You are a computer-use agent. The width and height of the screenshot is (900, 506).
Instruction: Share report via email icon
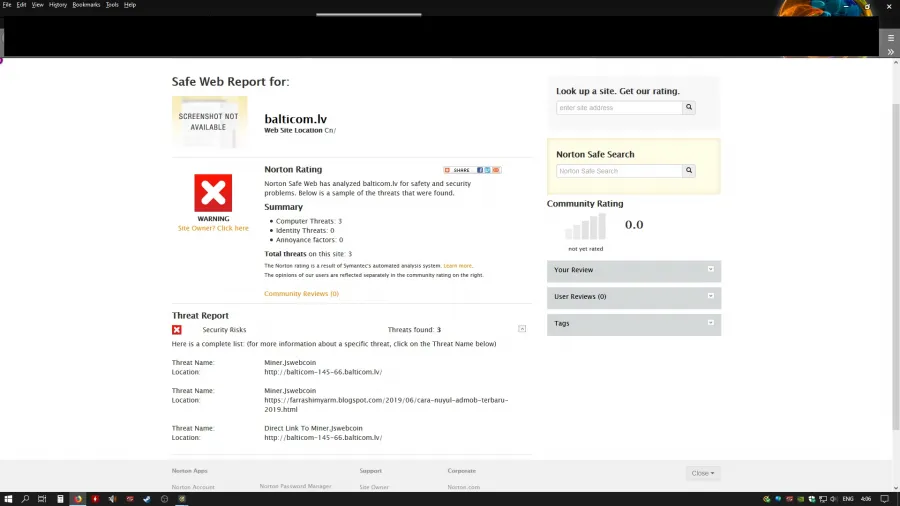click(496, 170)
